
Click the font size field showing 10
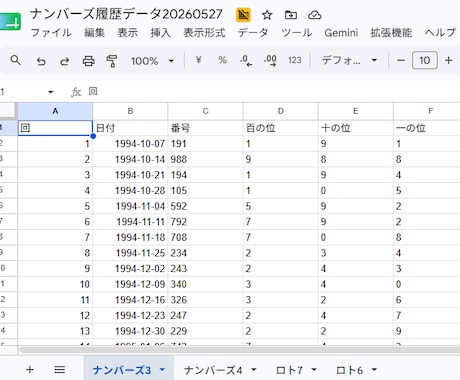(425, 60)
